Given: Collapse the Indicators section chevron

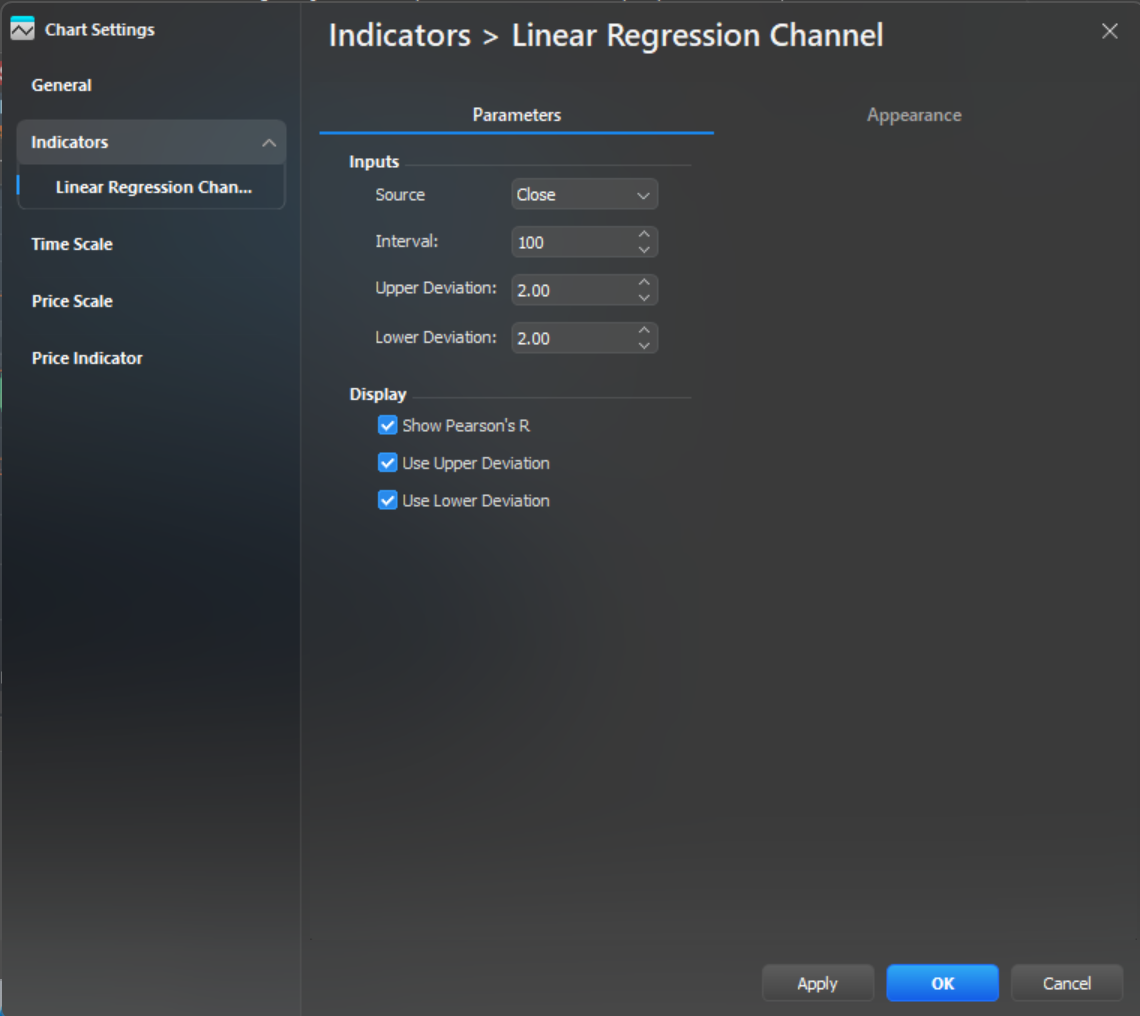Looking at the screenshot, I should click(x=269, y=143).
